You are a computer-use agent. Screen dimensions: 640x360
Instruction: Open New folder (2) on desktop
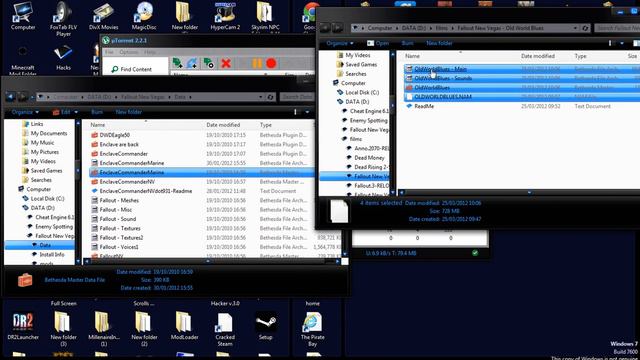pyautogui.click(x=144, y=329)
